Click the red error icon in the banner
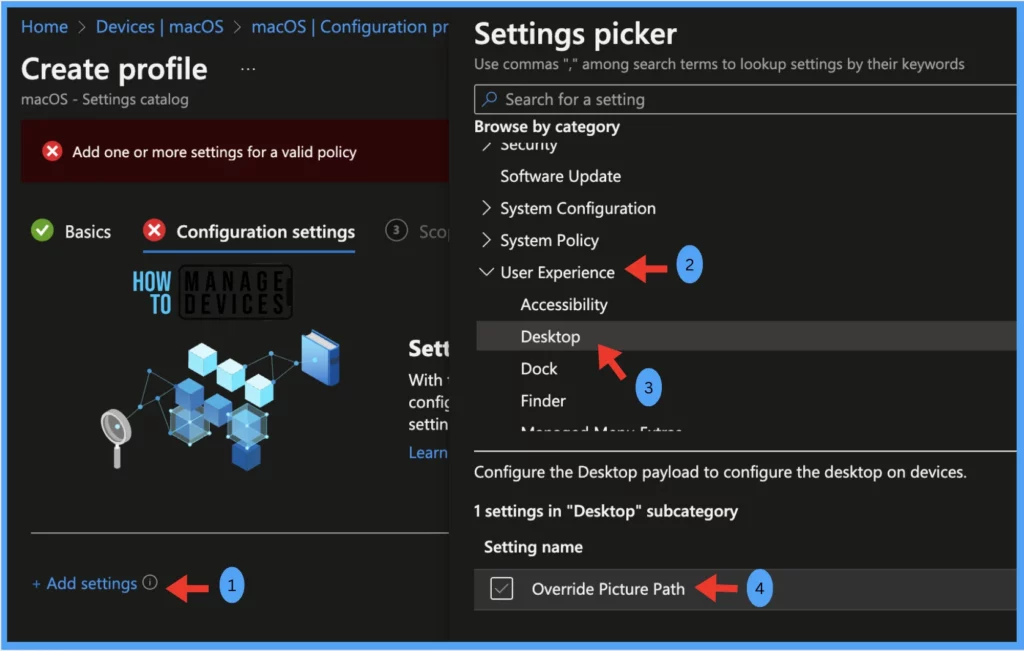Image resolution: width=1024 pixels, height=651 pixels. 52,152
